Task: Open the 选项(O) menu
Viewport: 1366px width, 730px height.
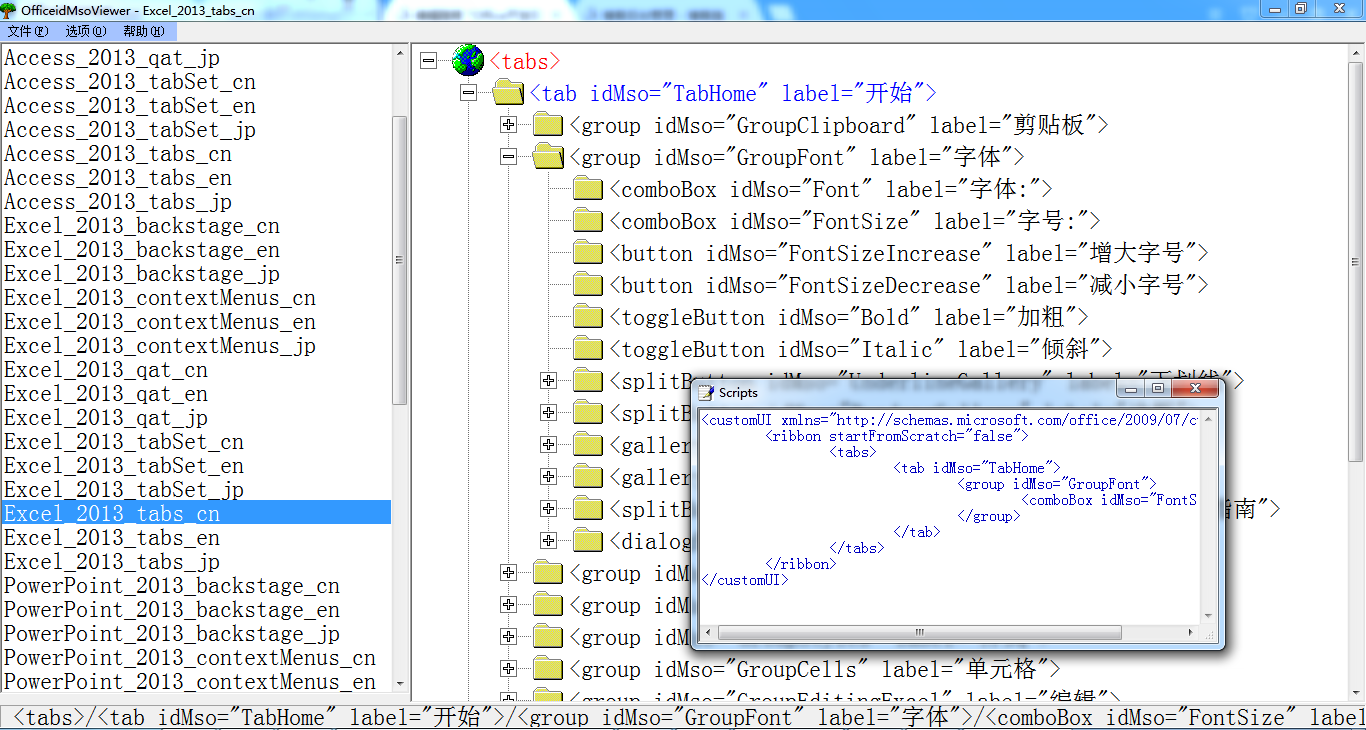Action: [x=86, y=31]
